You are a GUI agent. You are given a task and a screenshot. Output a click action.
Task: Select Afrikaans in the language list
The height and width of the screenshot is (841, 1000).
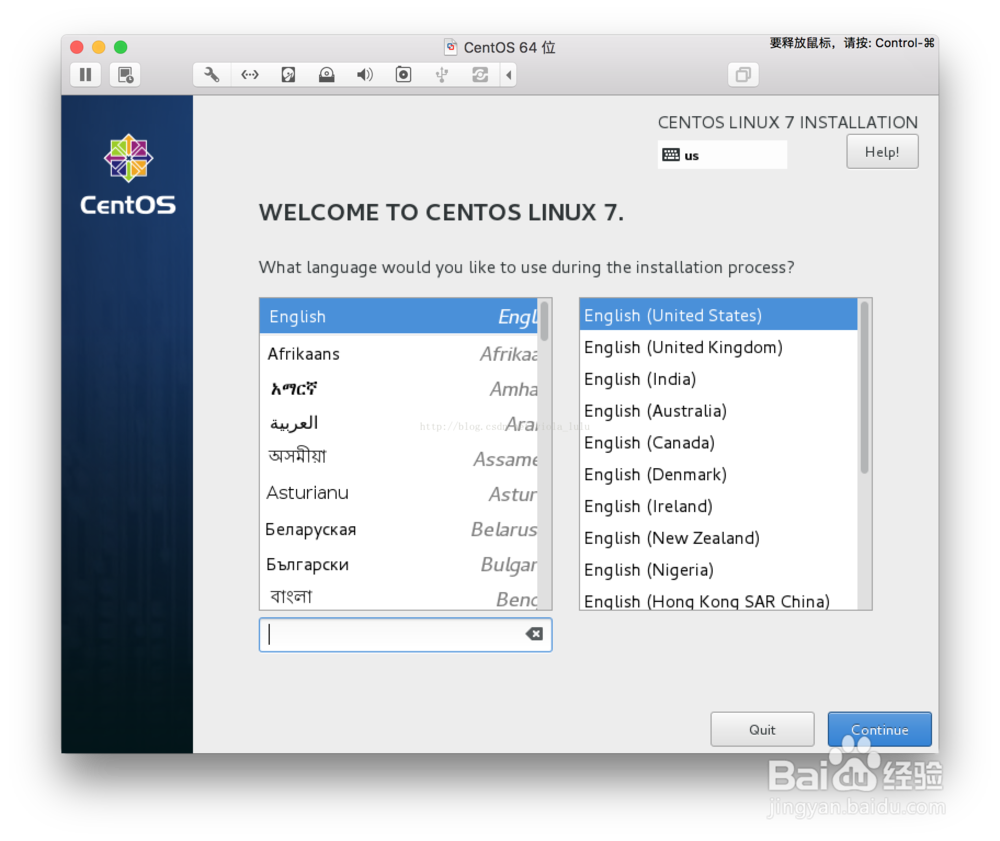(399, 353)
